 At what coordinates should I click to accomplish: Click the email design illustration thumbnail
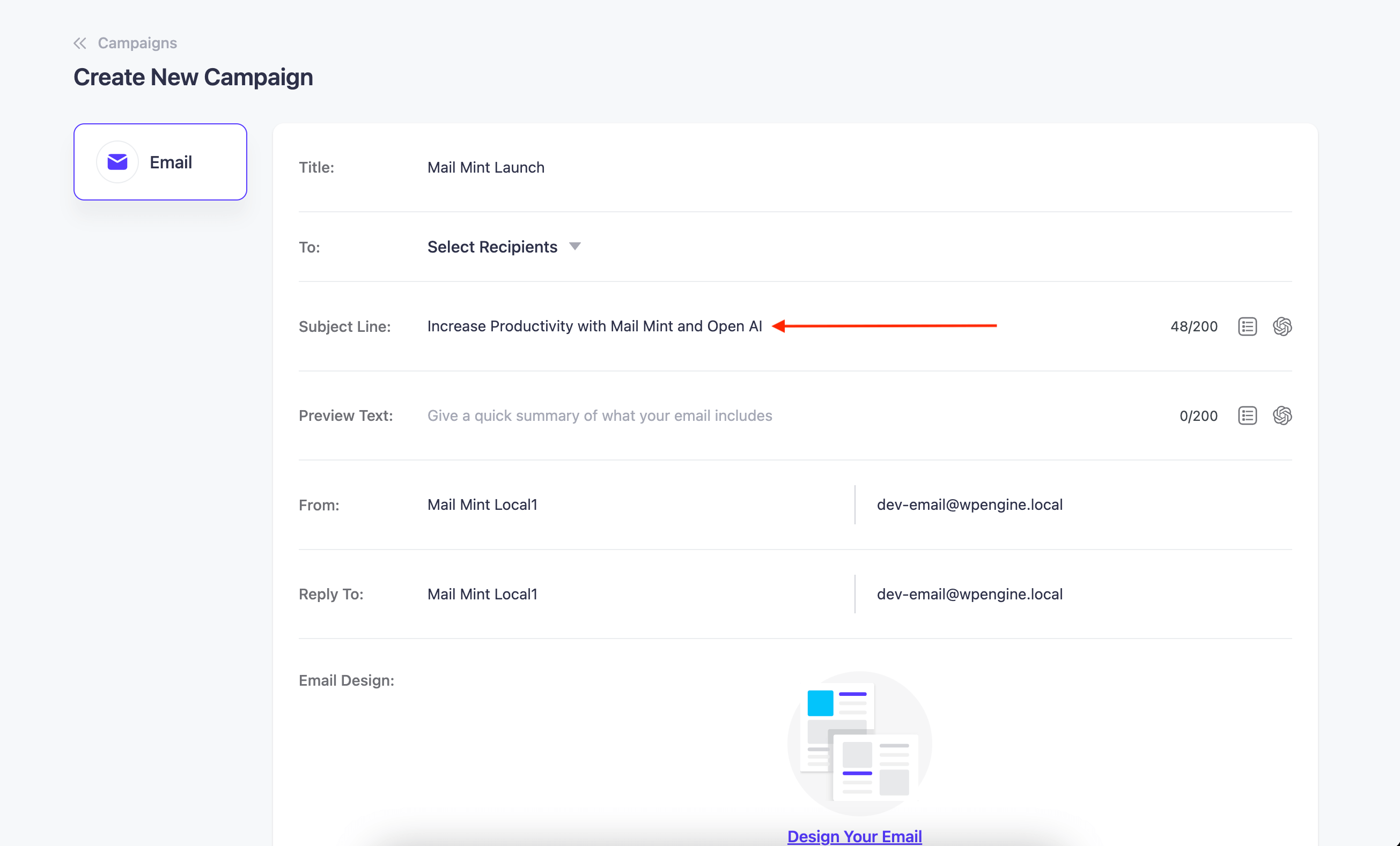click(x=859, y=744)
